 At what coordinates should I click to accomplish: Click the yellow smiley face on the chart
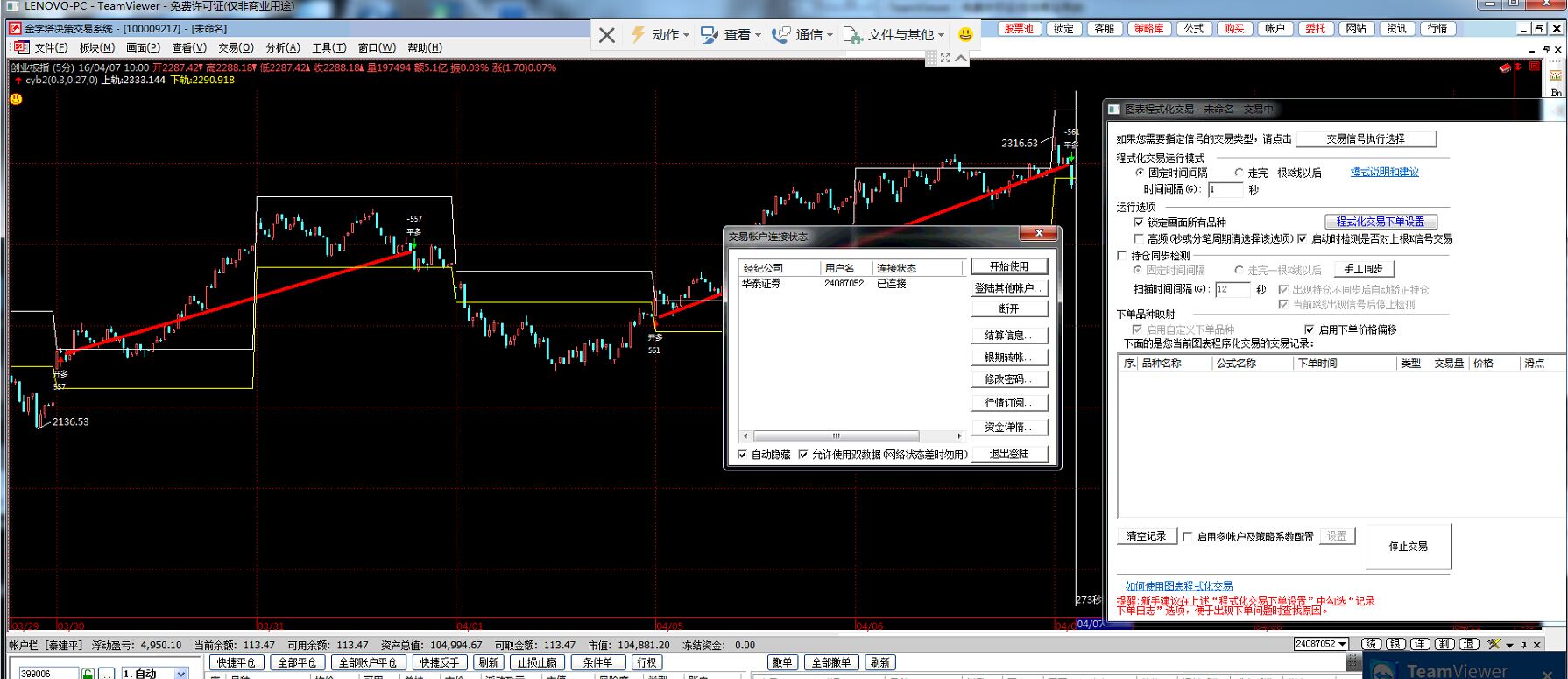pyautogui.click(x=16, y=99)
